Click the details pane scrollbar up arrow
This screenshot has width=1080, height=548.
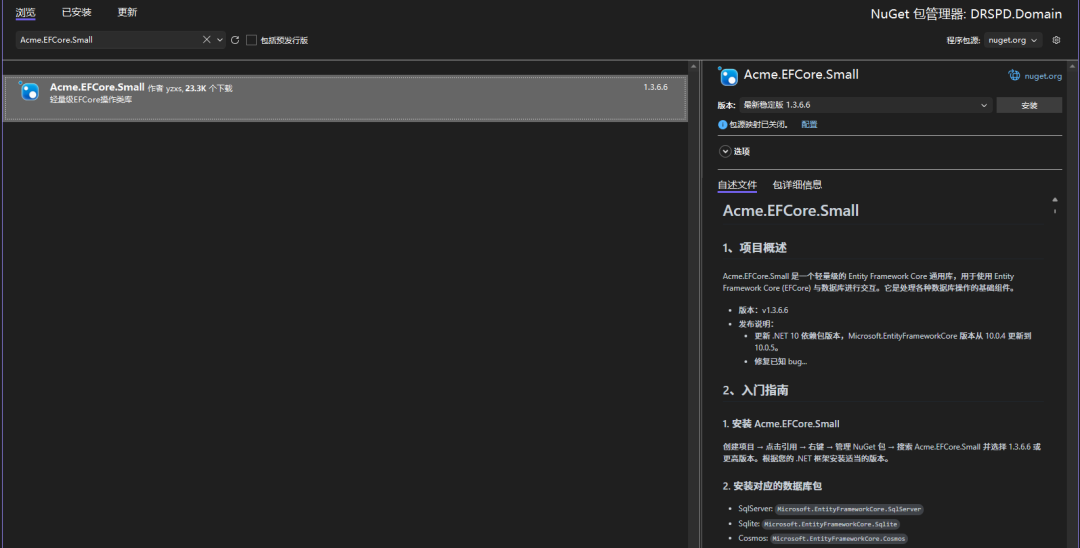pyautogui.click(x=1072, y=67)
